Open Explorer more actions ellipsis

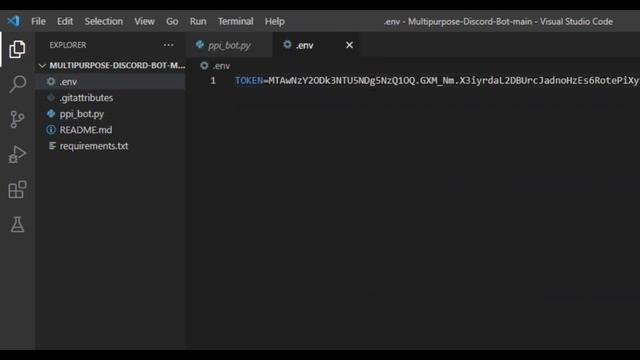(168, 45)
